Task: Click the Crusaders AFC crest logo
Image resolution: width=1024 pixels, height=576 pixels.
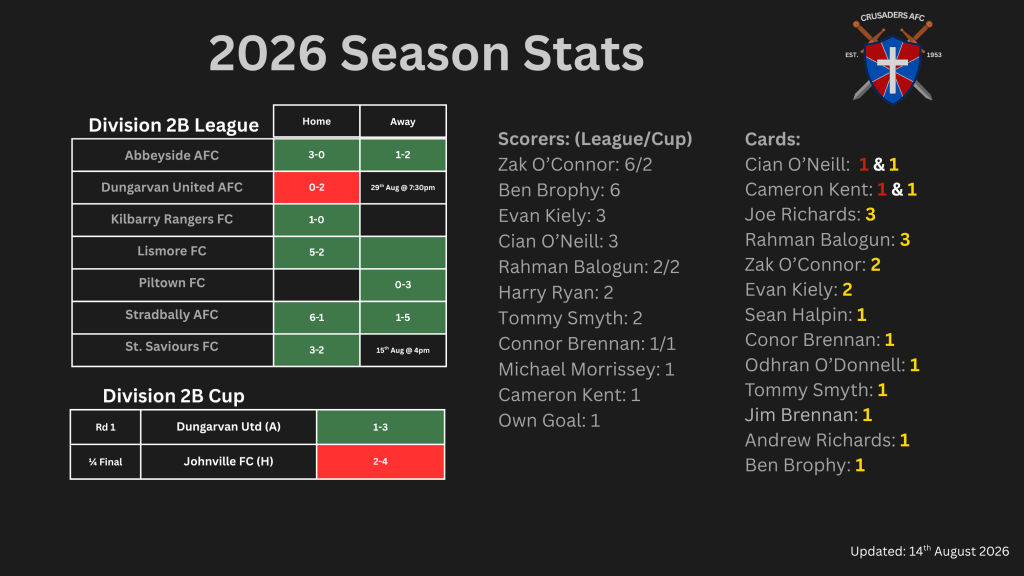Action: coord(893,58)
